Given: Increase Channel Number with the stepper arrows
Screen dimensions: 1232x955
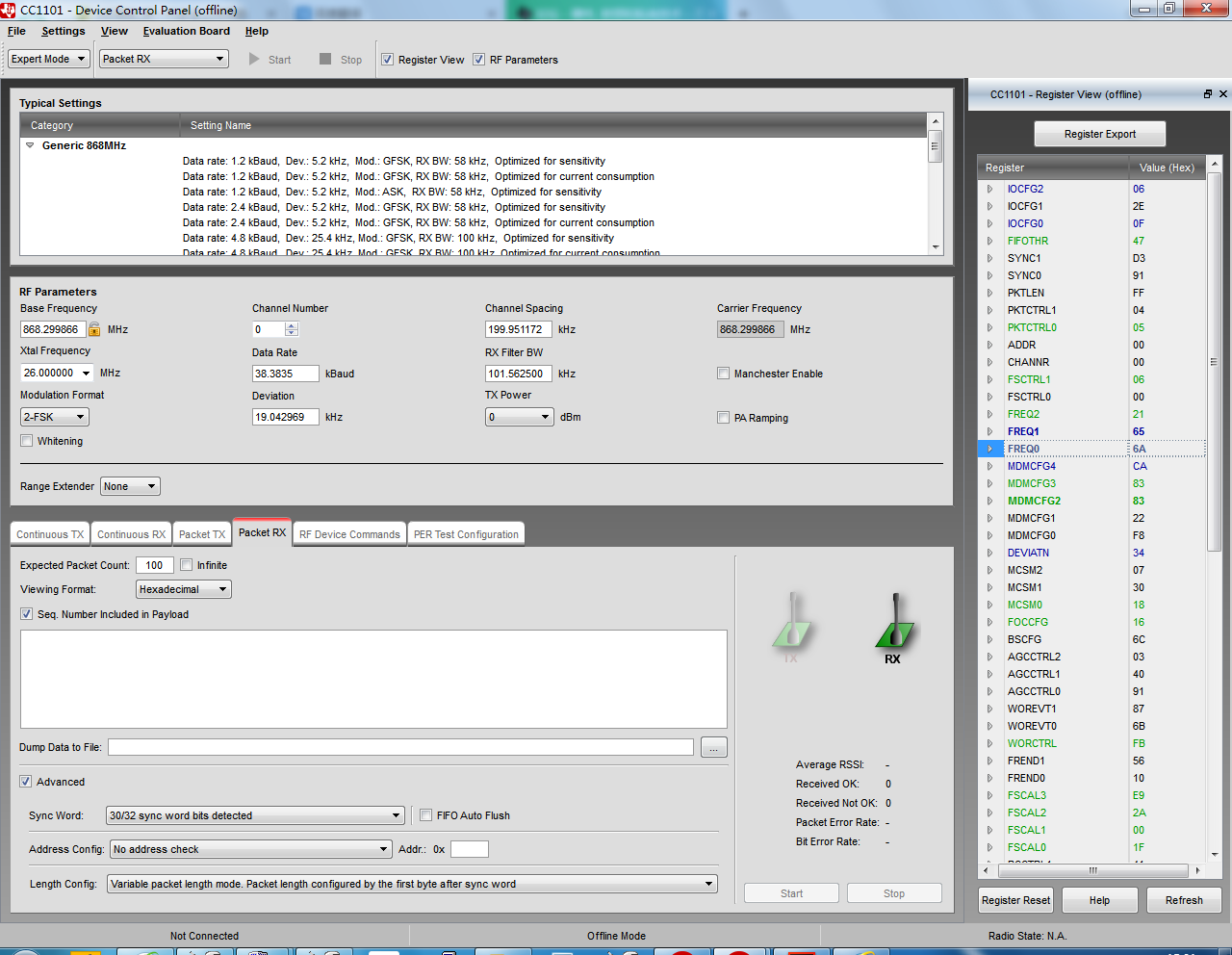Looking at the screenshot, I should tap(292, 325).
